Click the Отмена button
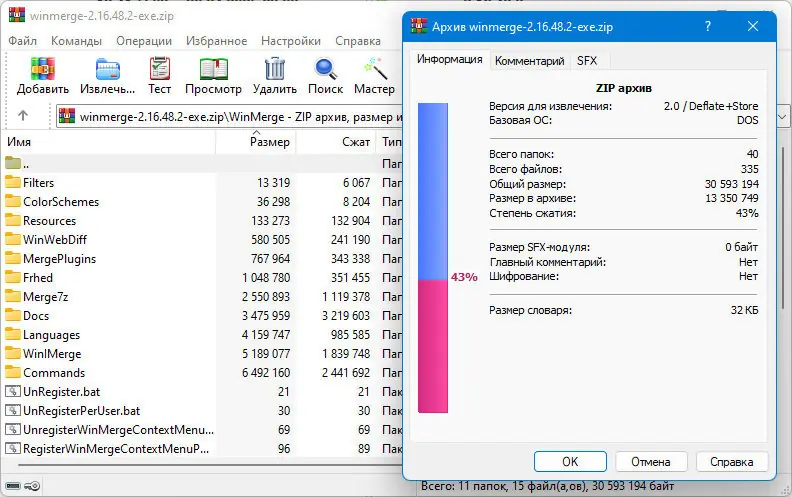This screenshot has width=792, height=497. click(x=651, y=462)
